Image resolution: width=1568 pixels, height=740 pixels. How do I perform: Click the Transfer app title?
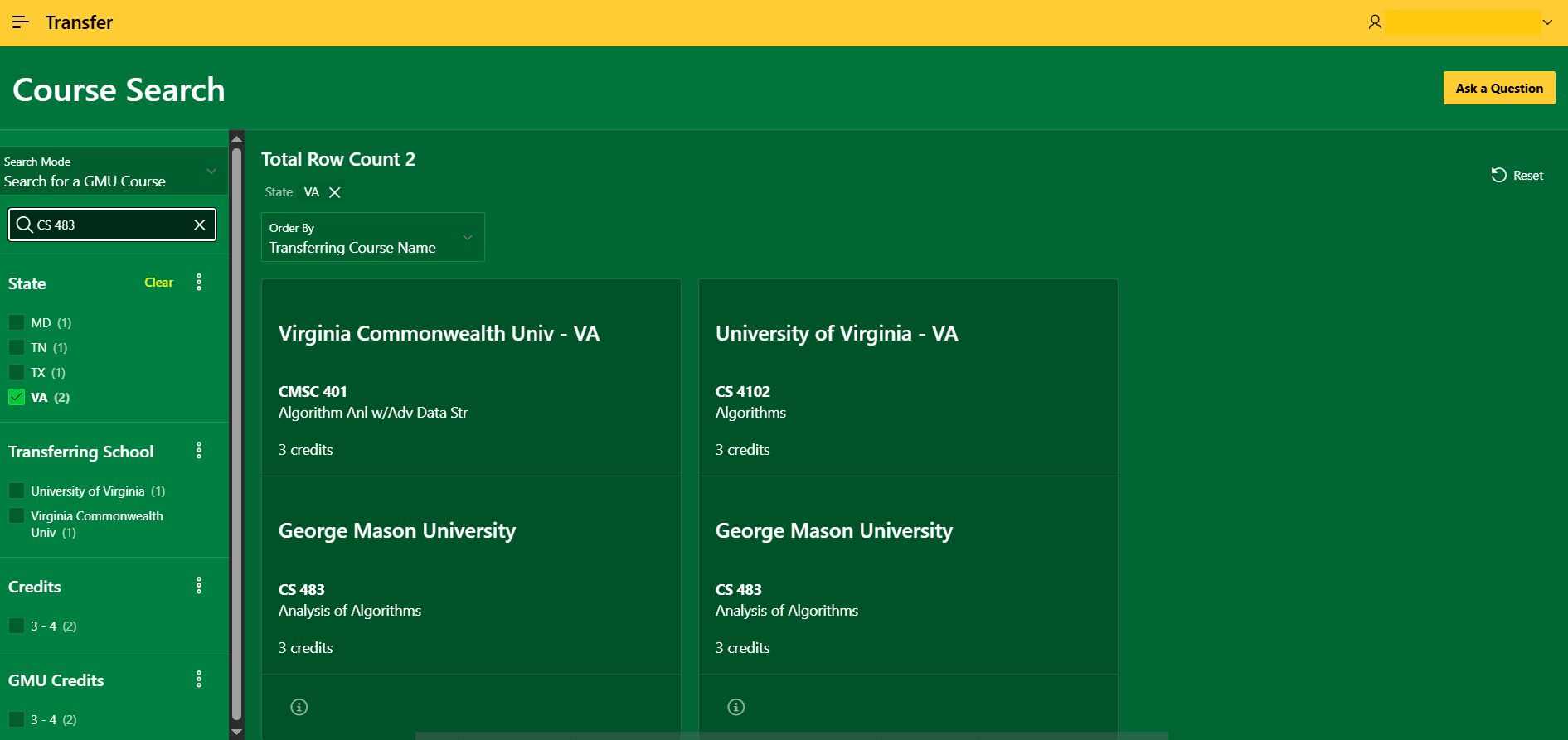coord(79,22)
